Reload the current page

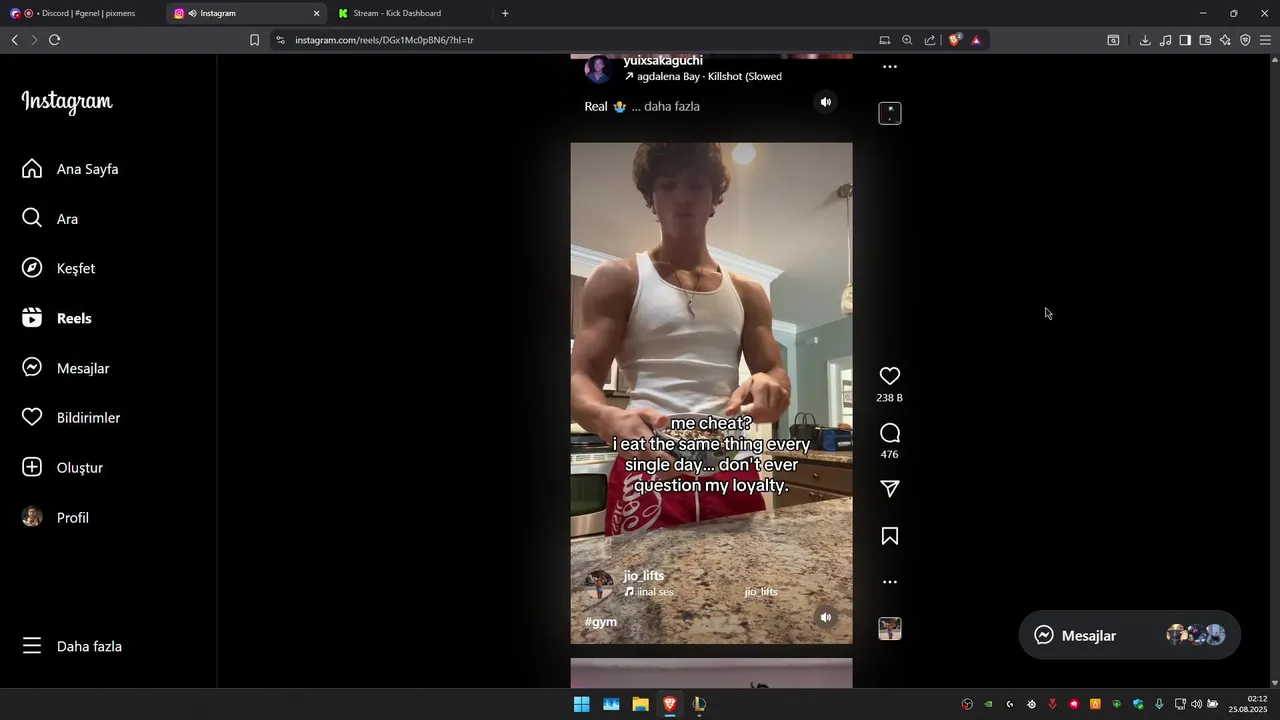[54, 40]
